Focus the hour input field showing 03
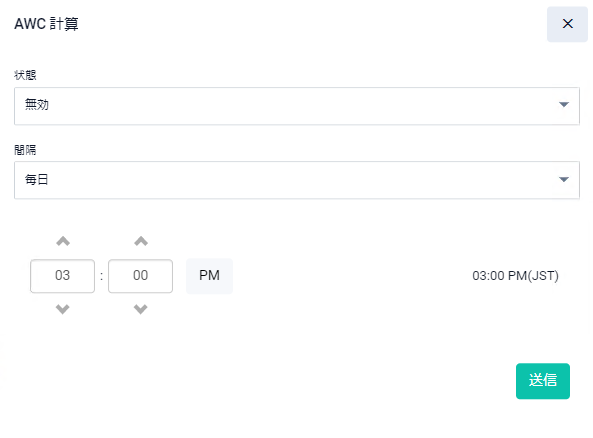 click(62, 276)
